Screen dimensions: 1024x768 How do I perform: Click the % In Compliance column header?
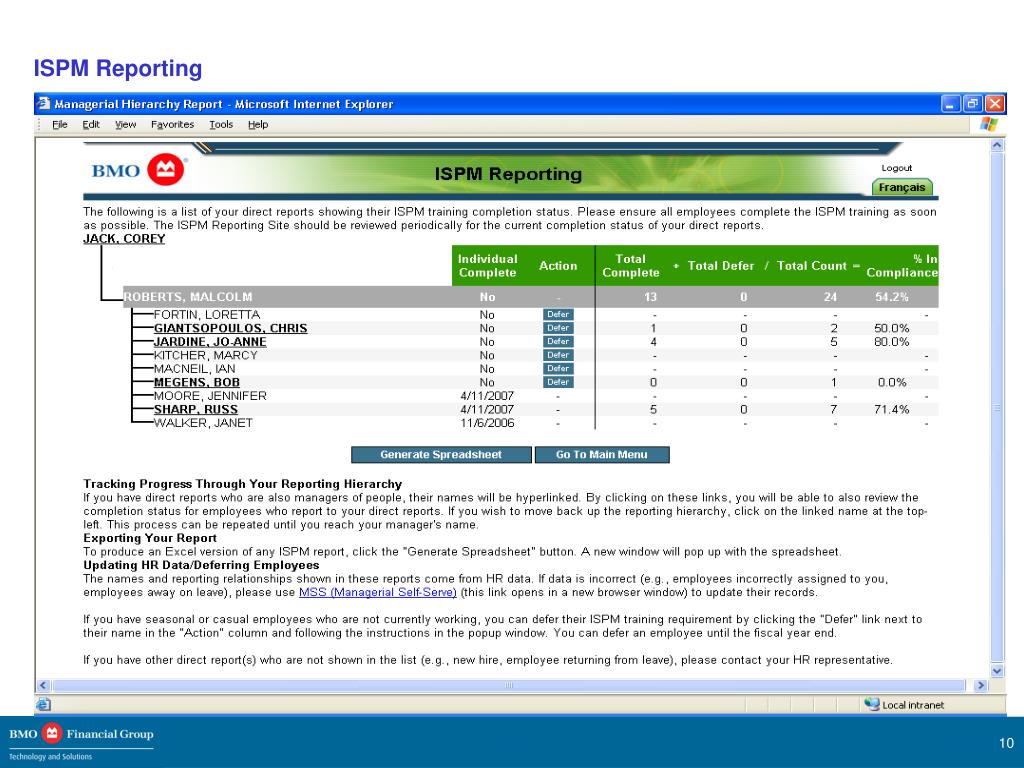tap(902, 266)
